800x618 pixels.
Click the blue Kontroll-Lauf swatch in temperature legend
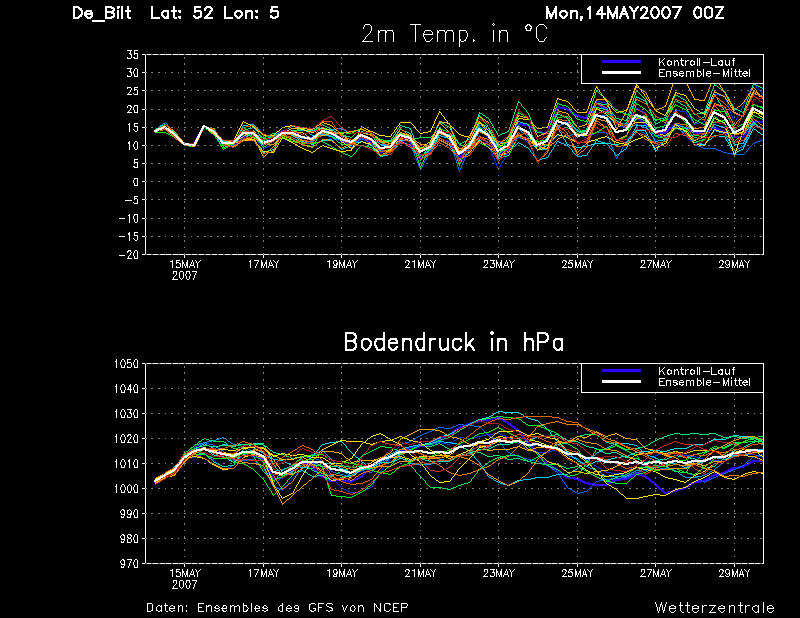point(621,62)
